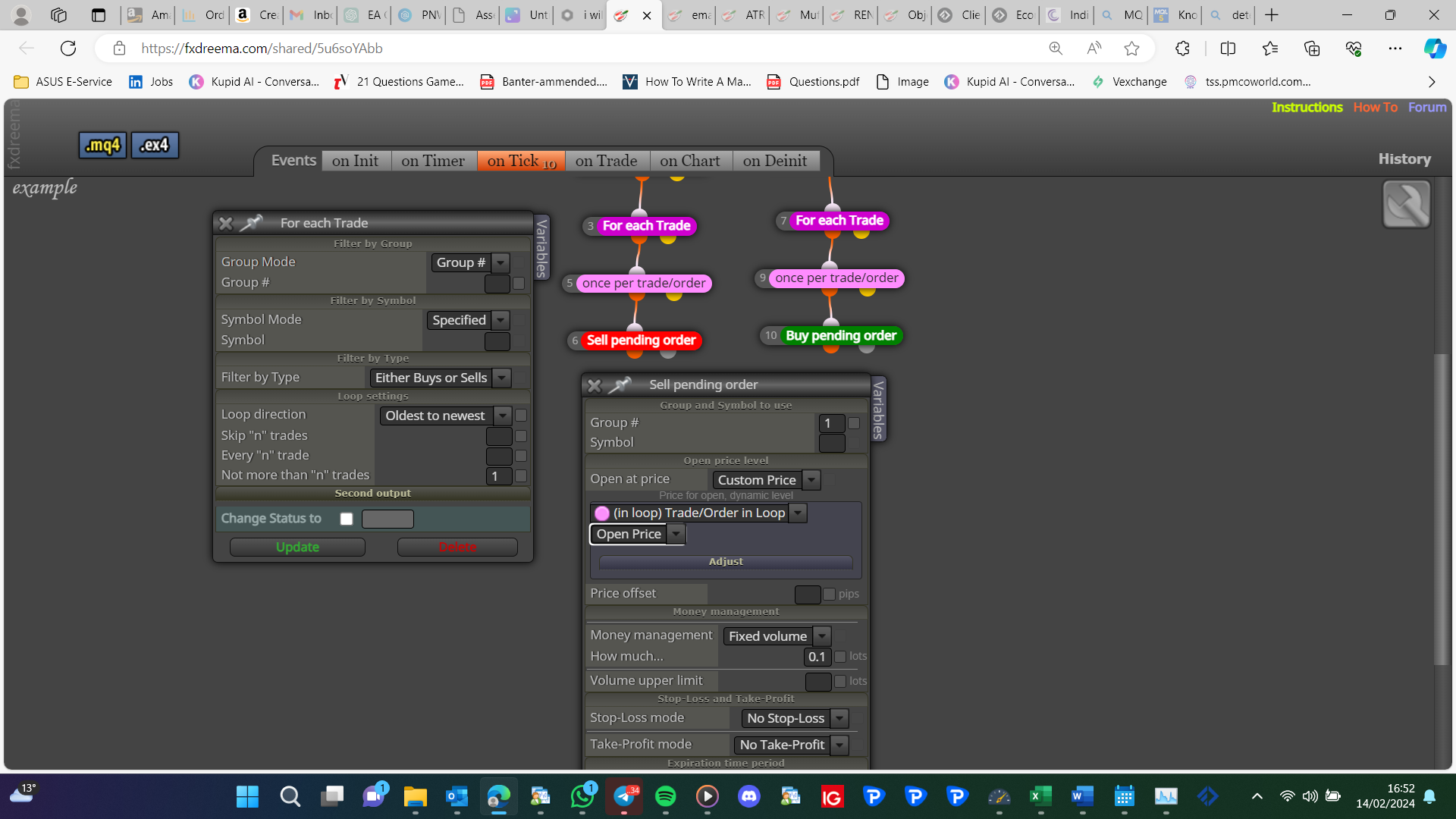Click the Adjust button
Viewport: 1456px width, 819px height.
(726, 562)
